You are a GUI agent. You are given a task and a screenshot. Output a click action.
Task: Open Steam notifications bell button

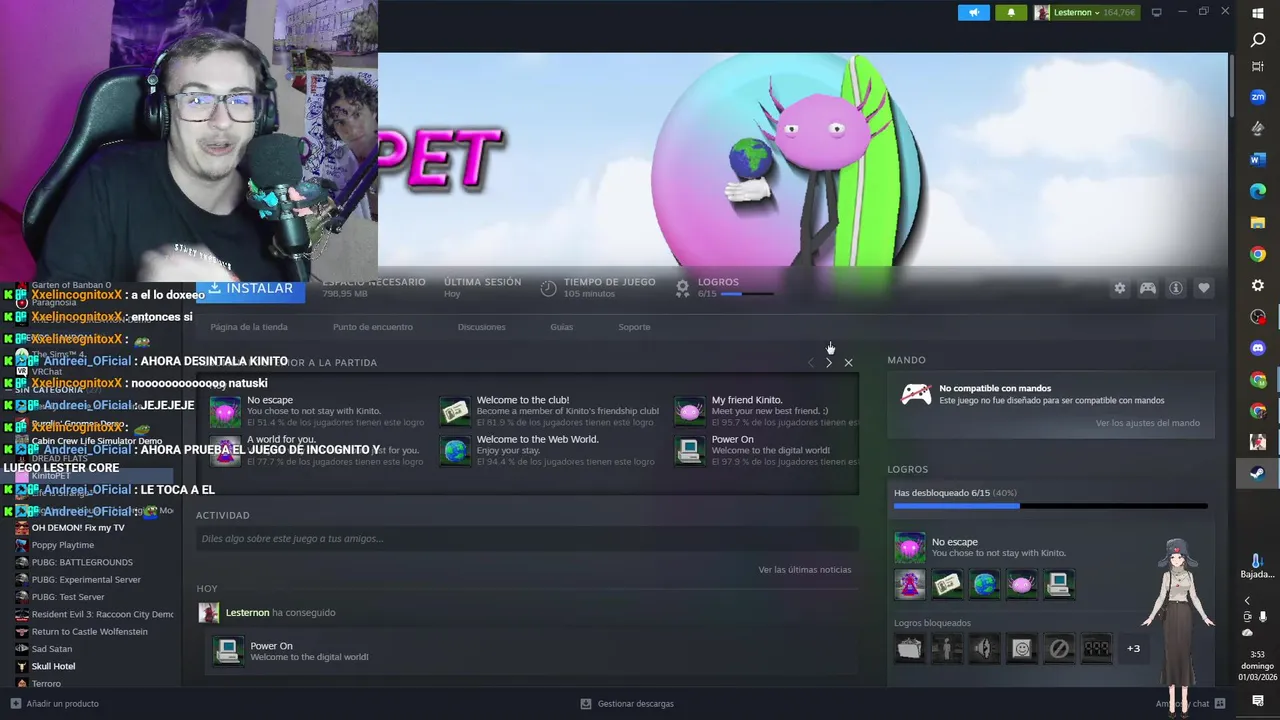pos(1011,12)
